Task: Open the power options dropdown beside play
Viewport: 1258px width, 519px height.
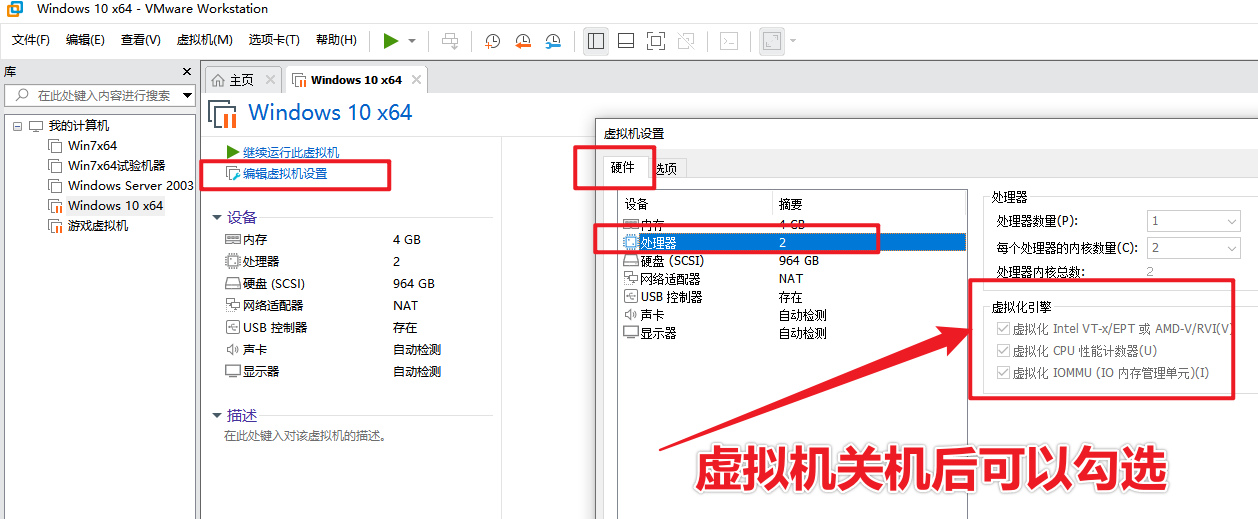Action: [412, 41]
